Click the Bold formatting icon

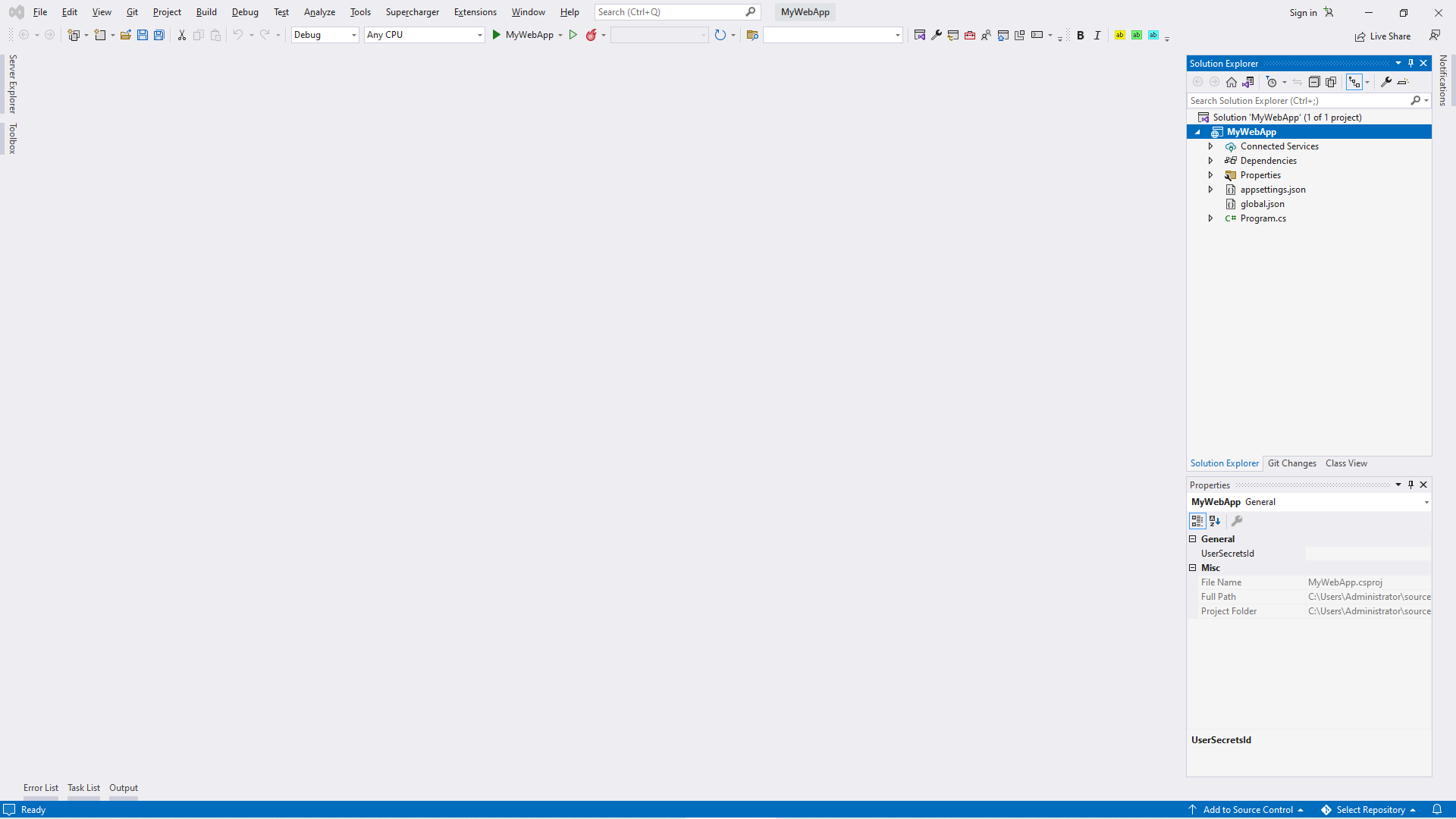coord(1081,35)
